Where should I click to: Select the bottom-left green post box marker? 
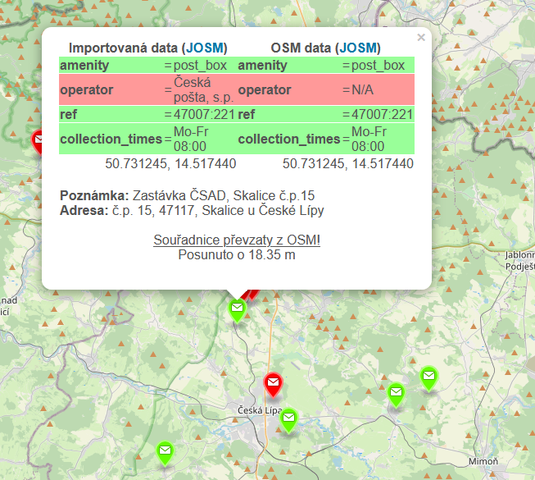pos(165,454)
